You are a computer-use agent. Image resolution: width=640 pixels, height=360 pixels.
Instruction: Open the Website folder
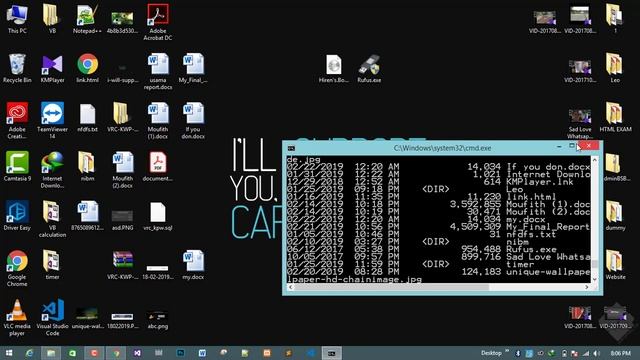pos(615,265)
